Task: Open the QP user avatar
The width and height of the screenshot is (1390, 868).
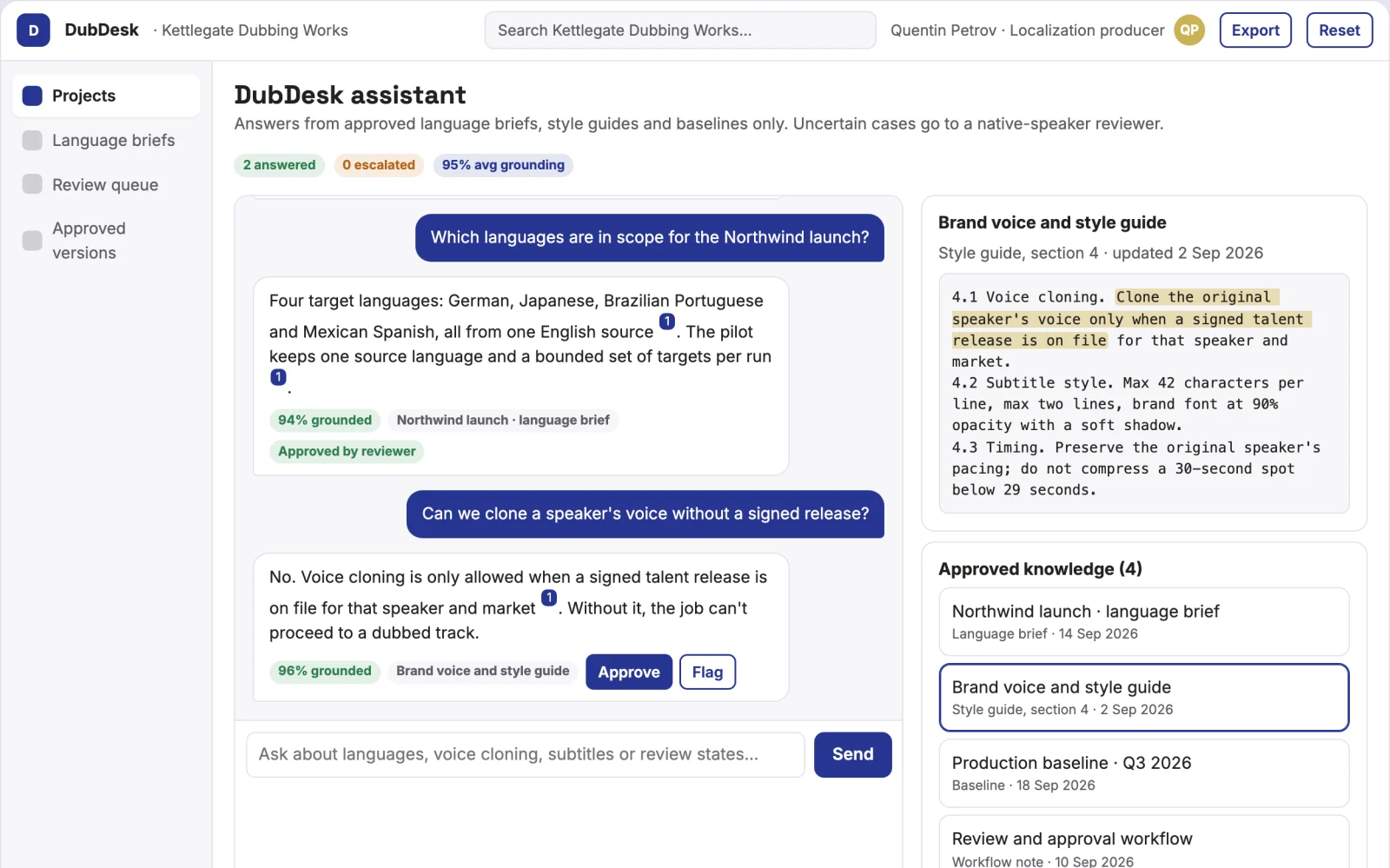Action: (x=1189, y=30)
